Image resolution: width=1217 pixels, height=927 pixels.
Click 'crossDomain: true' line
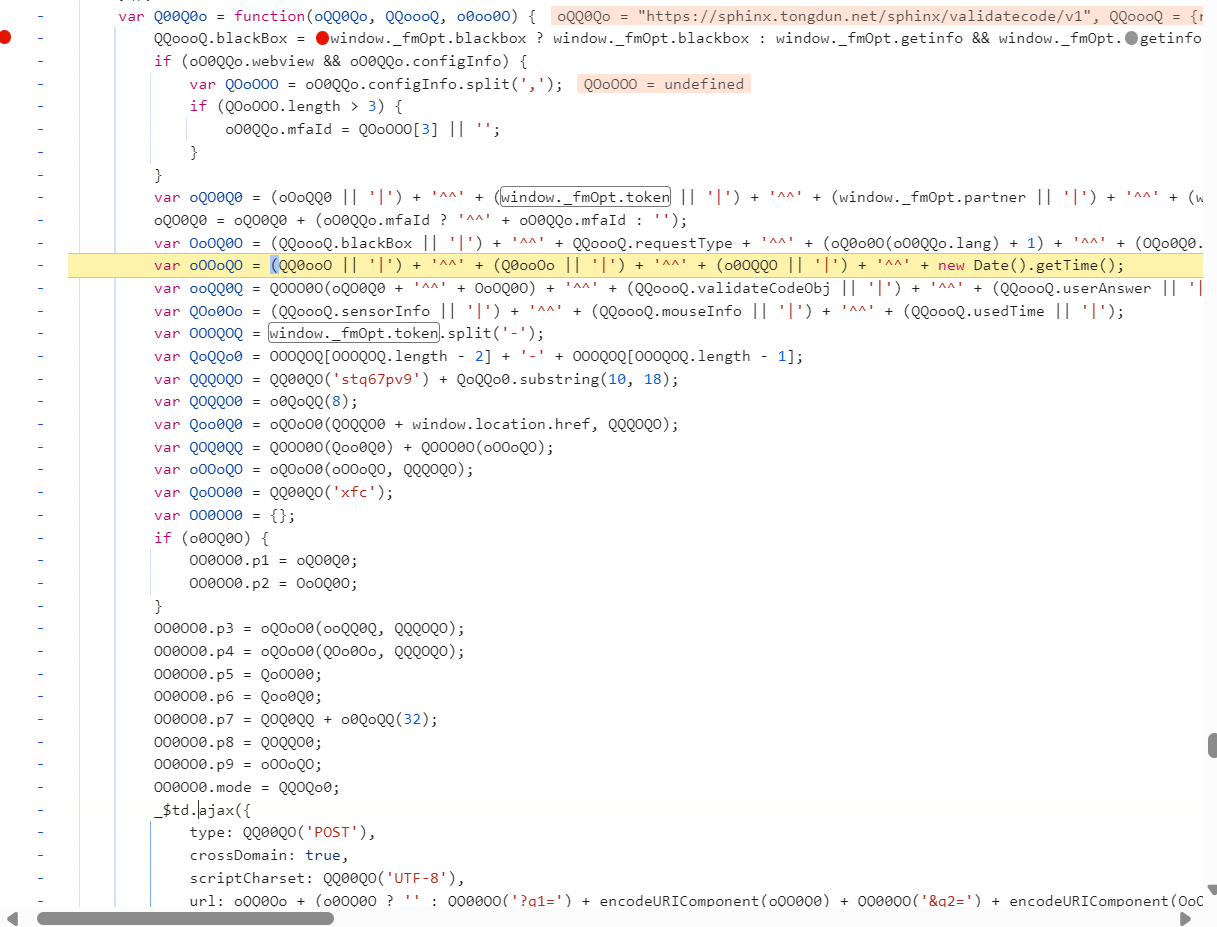pos(267,855)
